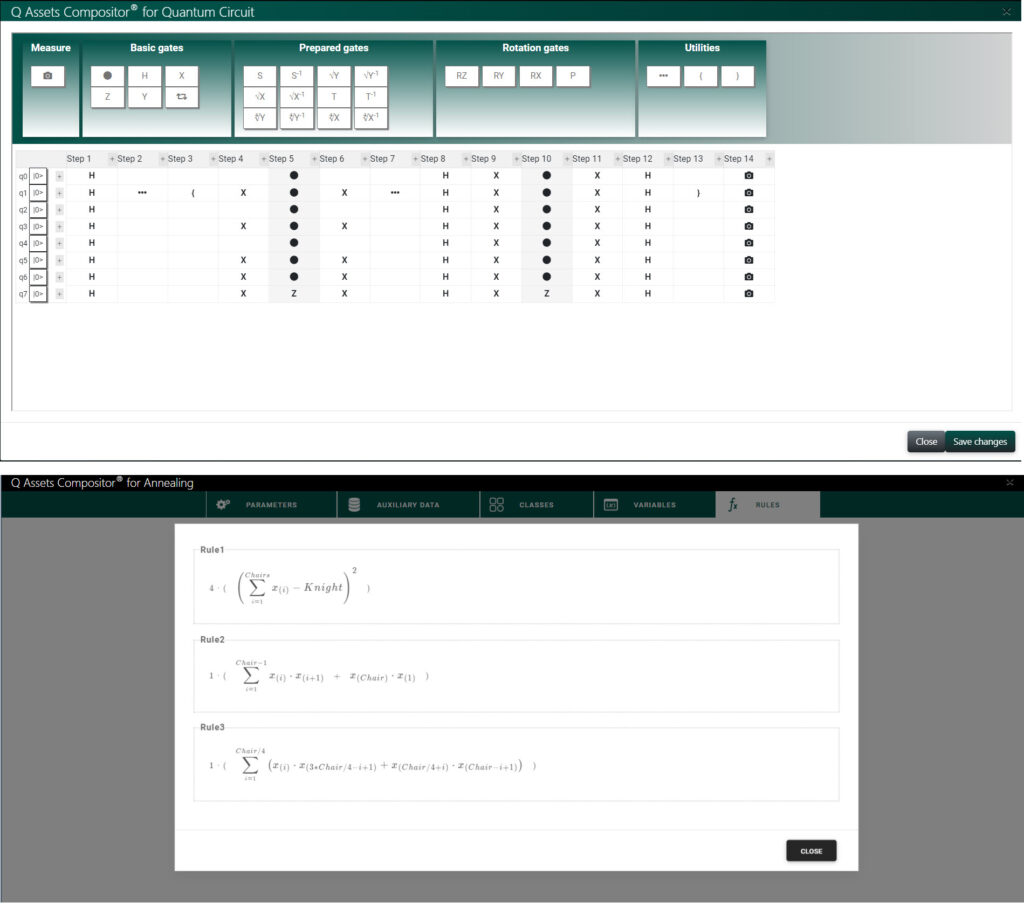Pick the T gate from Prepared gates
Image resolution: width=1024 pixels, height=923 pixels.
pos(333,97)
